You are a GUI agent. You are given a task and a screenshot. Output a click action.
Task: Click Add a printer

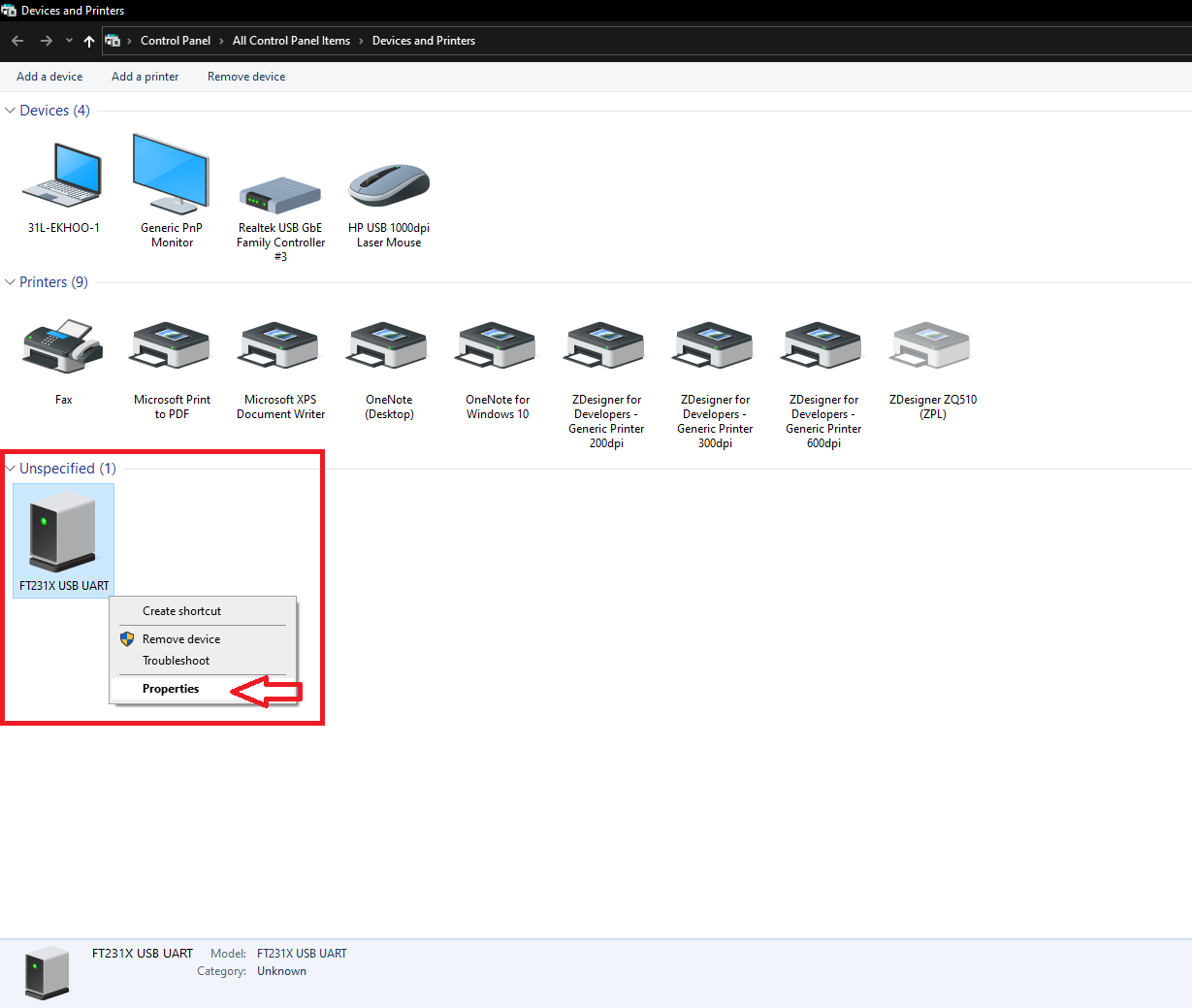point(145,76)
